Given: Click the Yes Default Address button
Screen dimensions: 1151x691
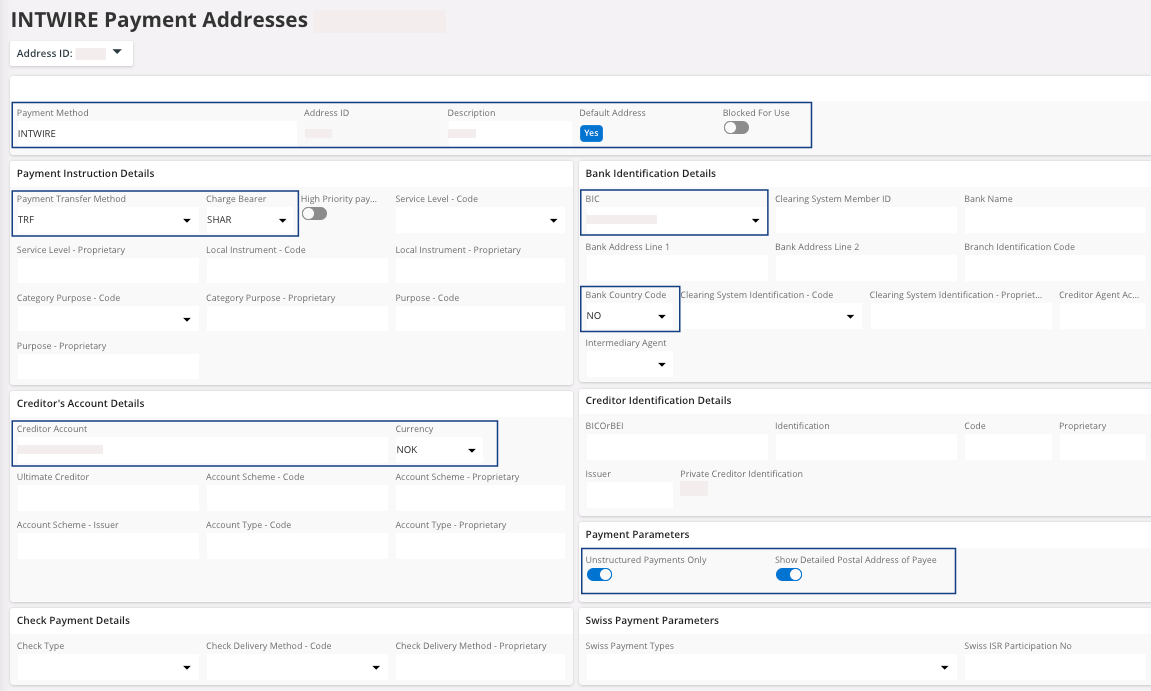Looking at the screenshot, I should 591,133.
